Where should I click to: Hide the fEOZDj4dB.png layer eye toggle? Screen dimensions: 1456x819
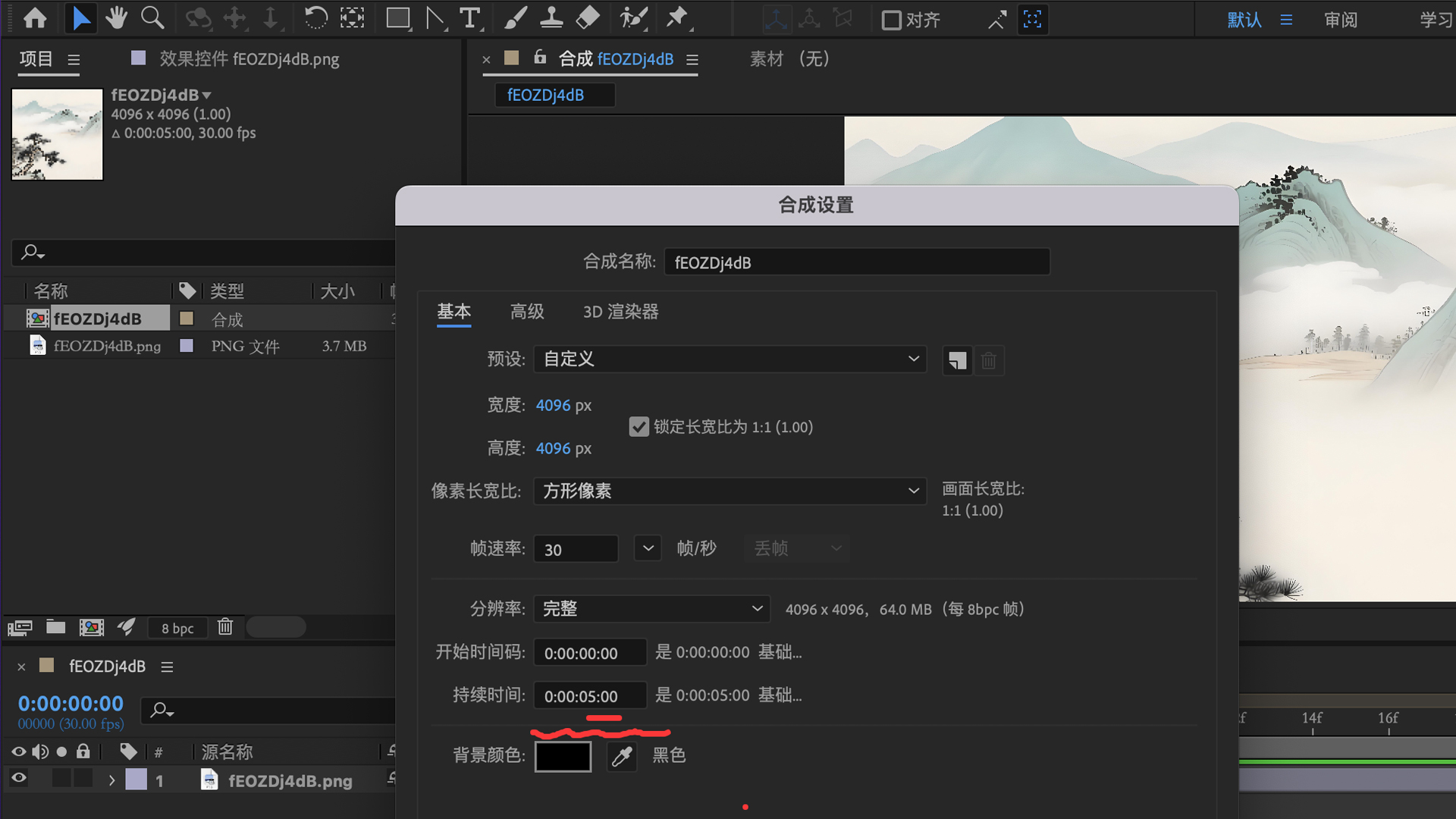coord(18,779)
